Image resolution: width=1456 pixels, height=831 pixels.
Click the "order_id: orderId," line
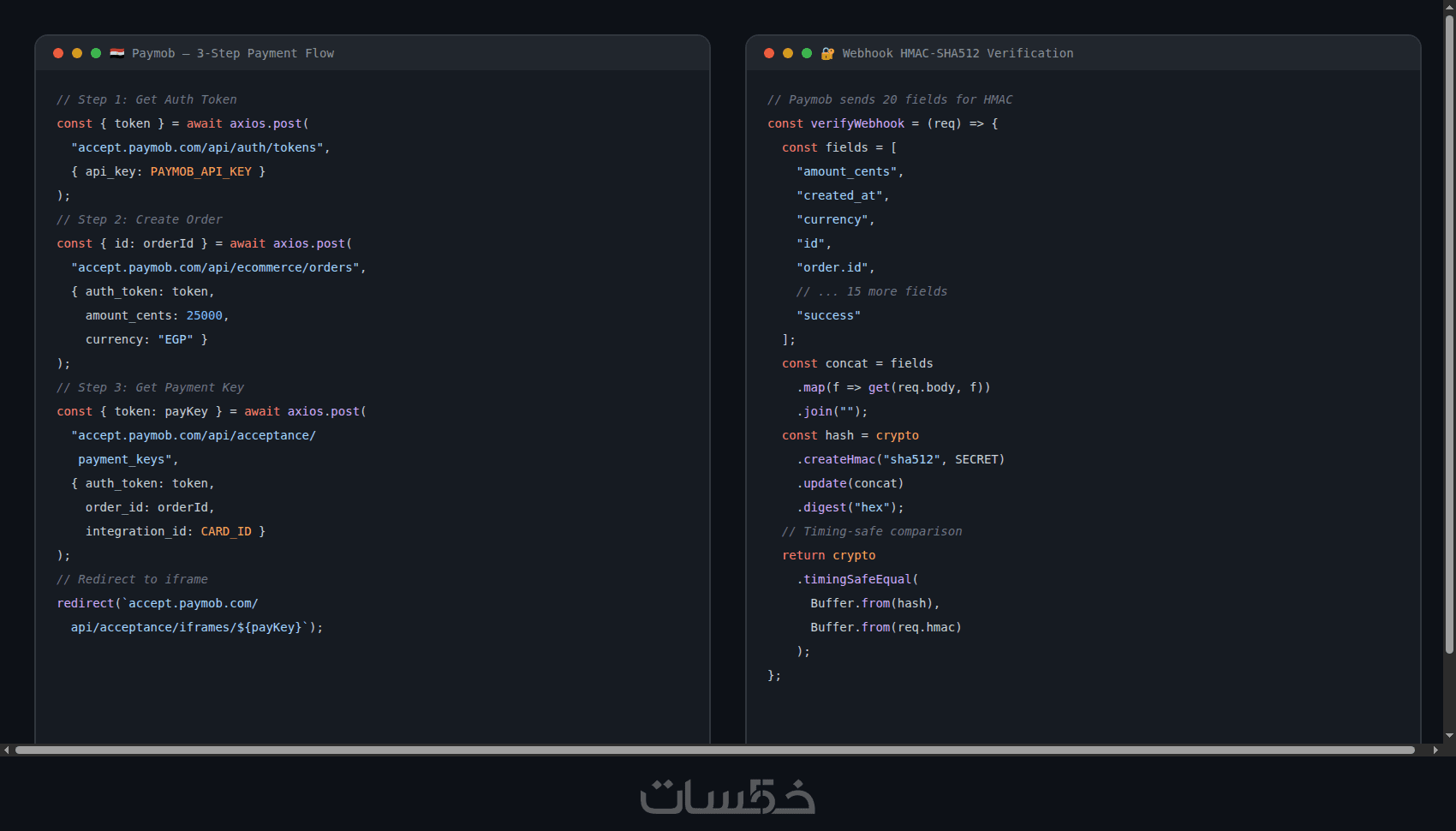150,507
